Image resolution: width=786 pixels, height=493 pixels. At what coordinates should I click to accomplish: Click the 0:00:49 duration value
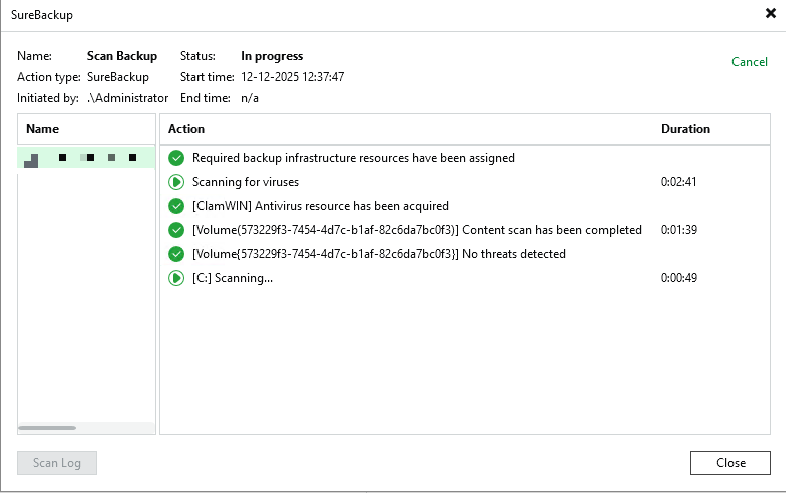point(677,278)
